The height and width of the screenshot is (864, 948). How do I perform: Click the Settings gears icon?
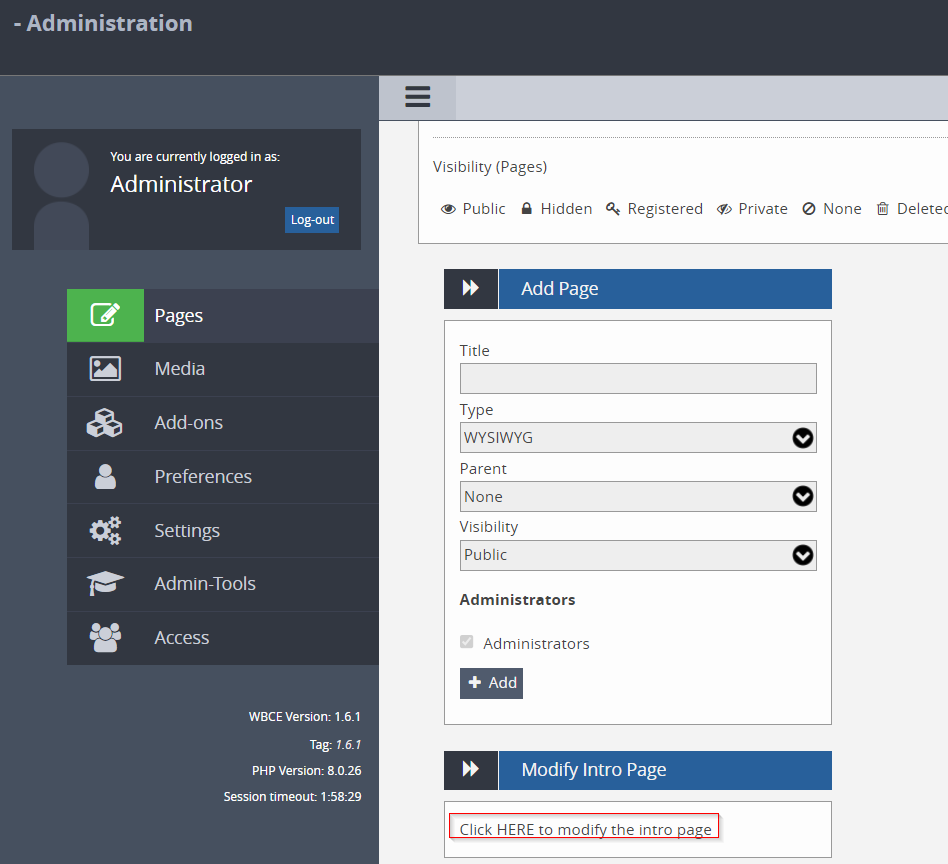[x=105, y=530]
